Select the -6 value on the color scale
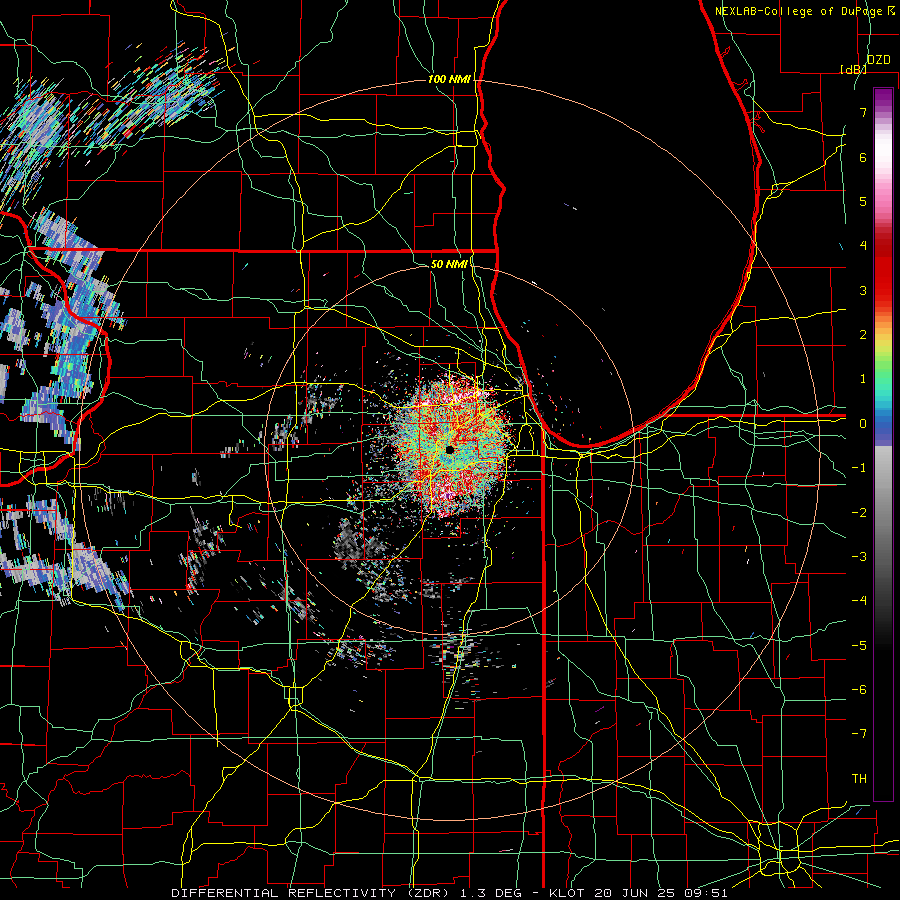Viewport: 900px width, 900px height. click(859, 690)
